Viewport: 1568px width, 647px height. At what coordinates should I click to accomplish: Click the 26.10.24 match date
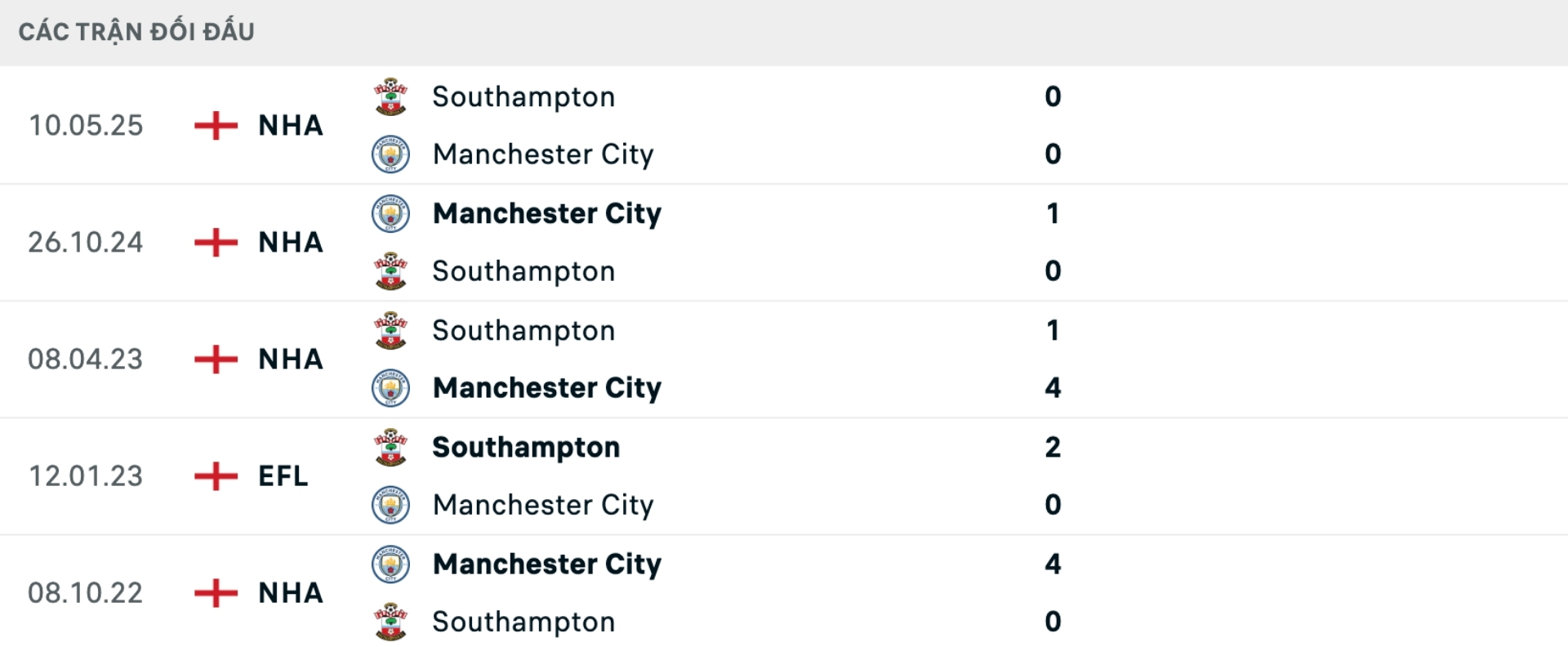[86, 243]
